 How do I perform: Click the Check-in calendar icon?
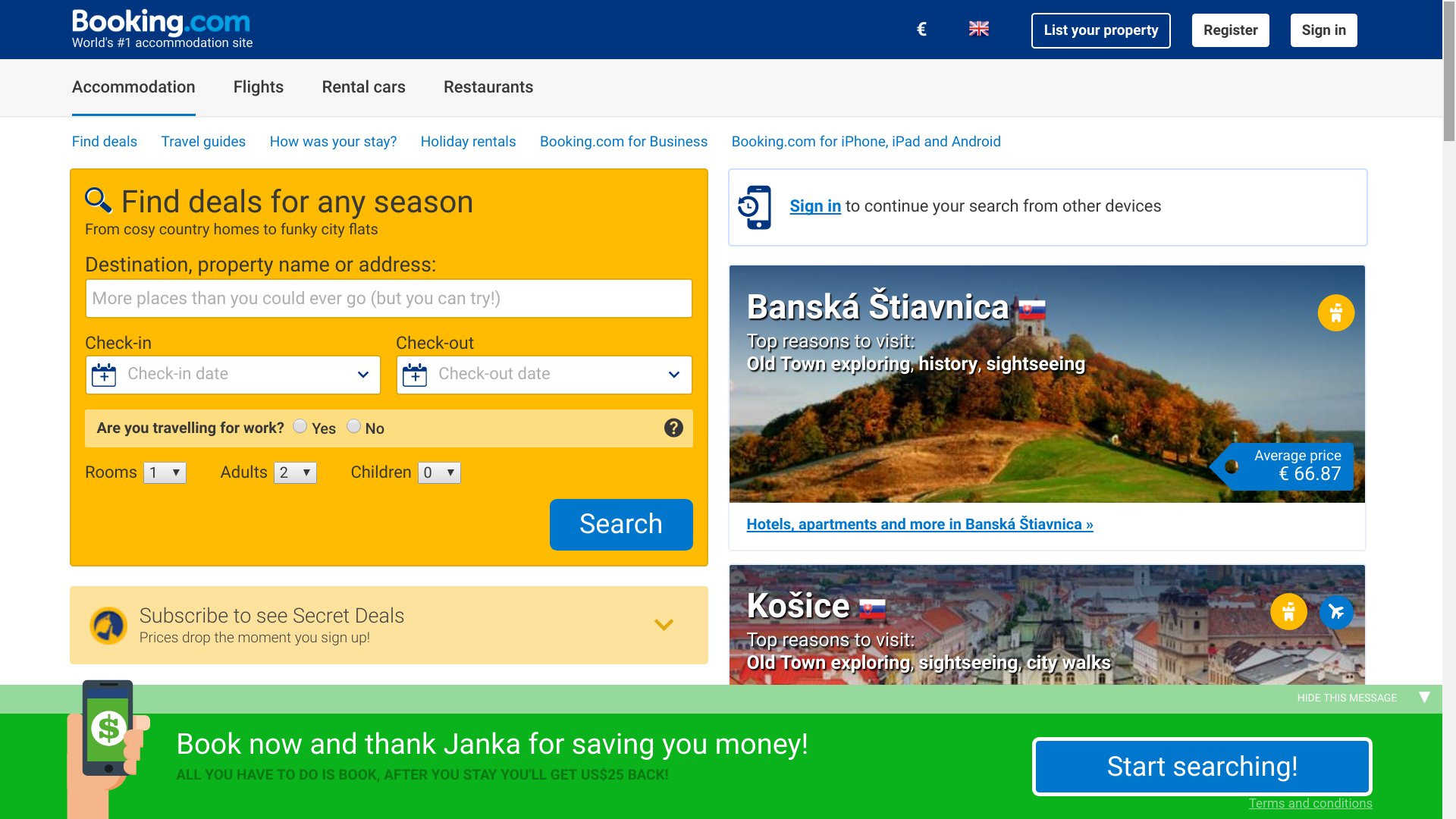pyautogui.click(x=104, y=375)
